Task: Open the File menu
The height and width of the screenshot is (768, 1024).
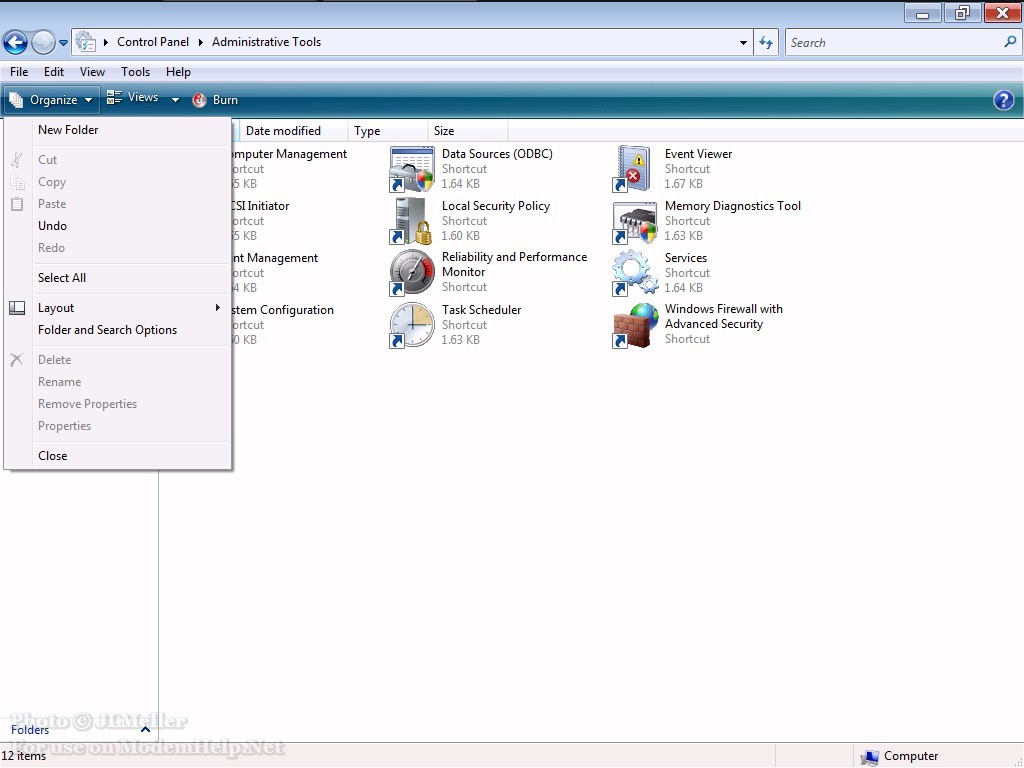Action: (x=19, y=72)
